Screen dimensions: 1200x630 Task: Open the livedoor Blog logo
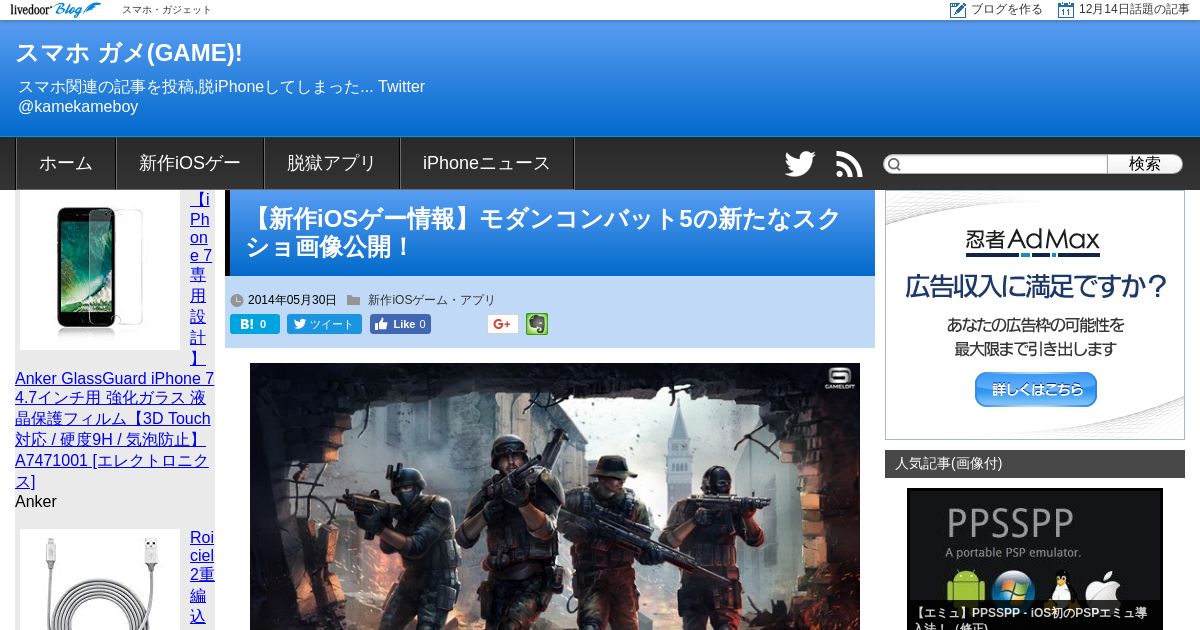click(x=55, y=10)
